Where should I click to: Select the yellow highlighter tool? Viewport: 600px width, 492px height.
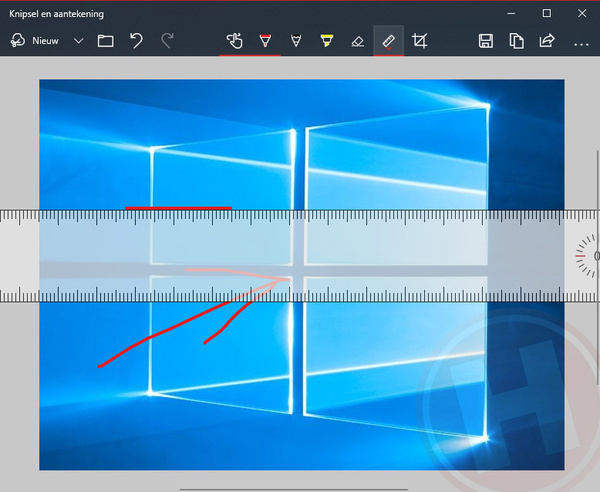point(327,41)
